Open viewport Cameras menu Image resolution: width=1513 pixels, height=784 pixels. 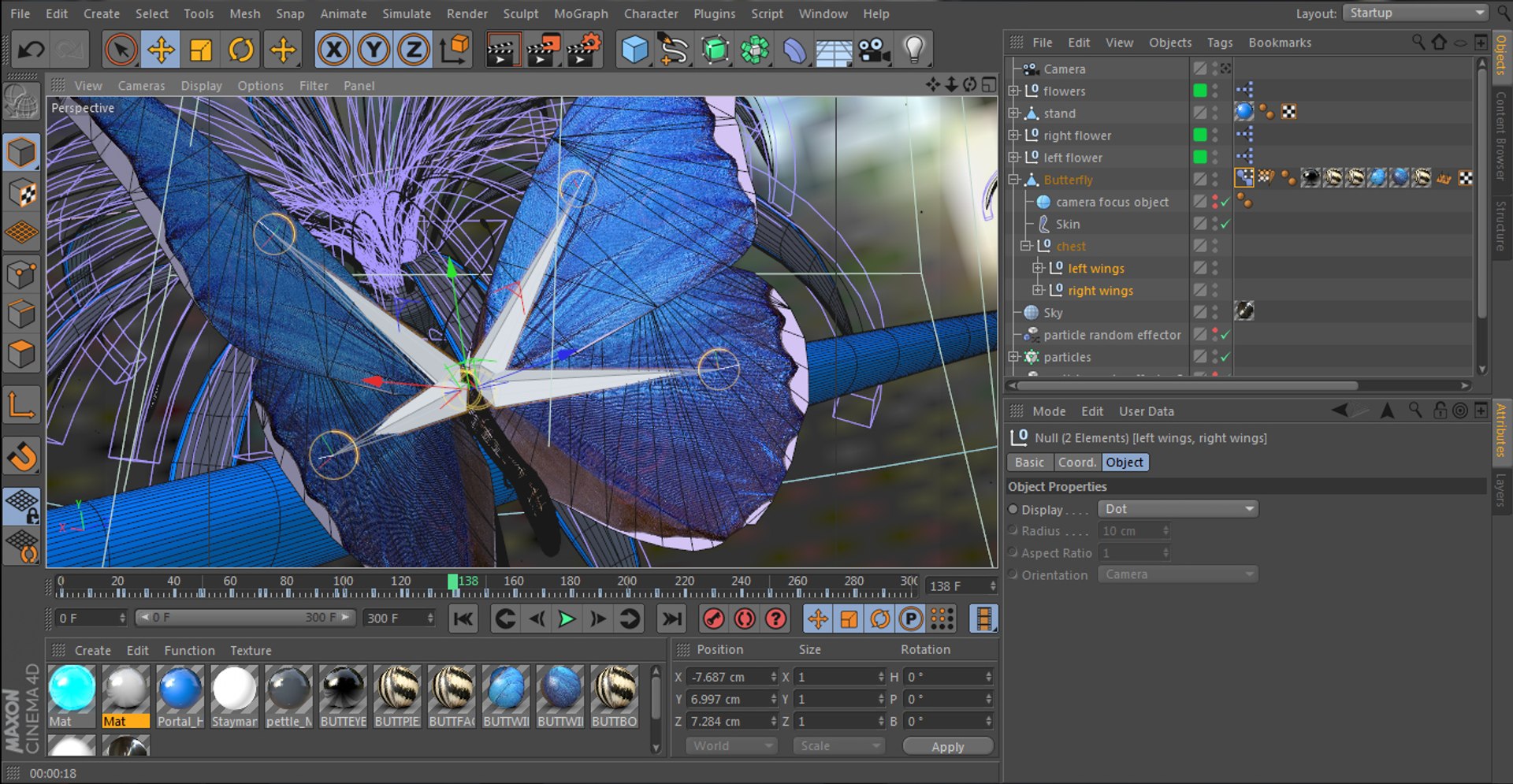pyautogui.click(x=141, y=85)
